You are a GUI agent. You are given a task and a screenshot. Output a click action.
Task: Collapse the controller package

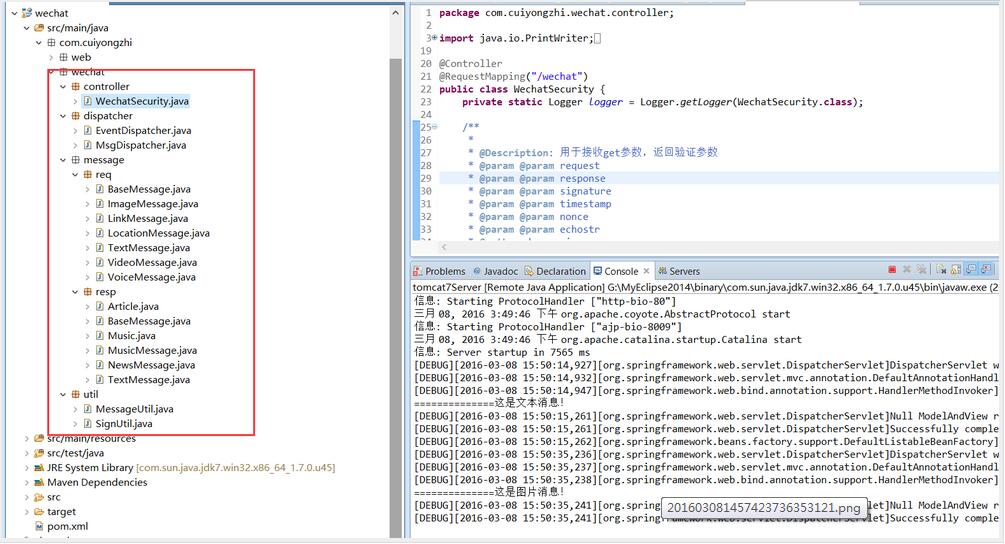(63, 87)
